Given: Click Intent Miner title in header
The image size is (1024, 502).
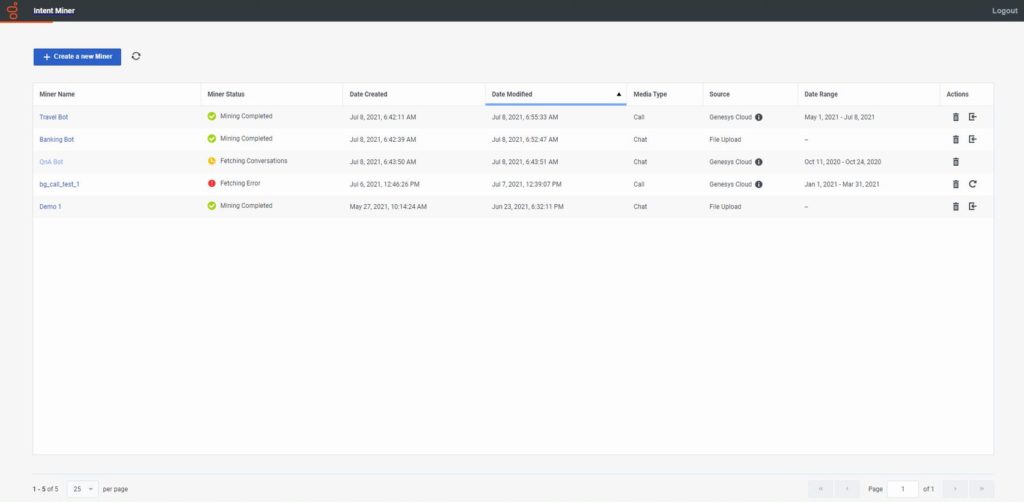Looking at the screenshot, I should [x=54, y=10].
